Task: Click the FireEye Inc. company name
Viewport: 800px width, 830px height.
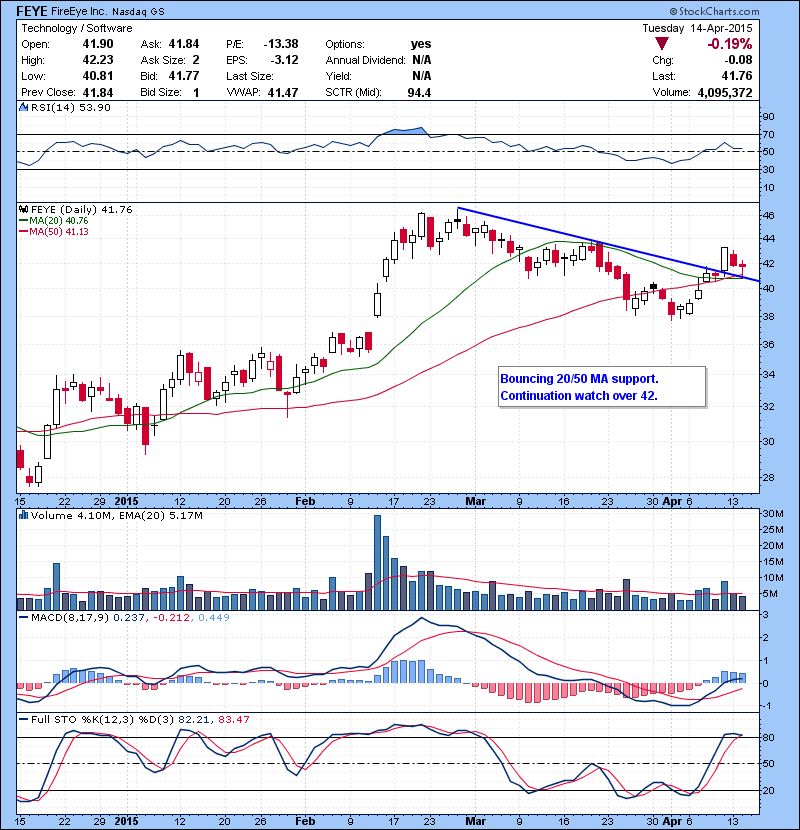Action: [x=80, y=11]
